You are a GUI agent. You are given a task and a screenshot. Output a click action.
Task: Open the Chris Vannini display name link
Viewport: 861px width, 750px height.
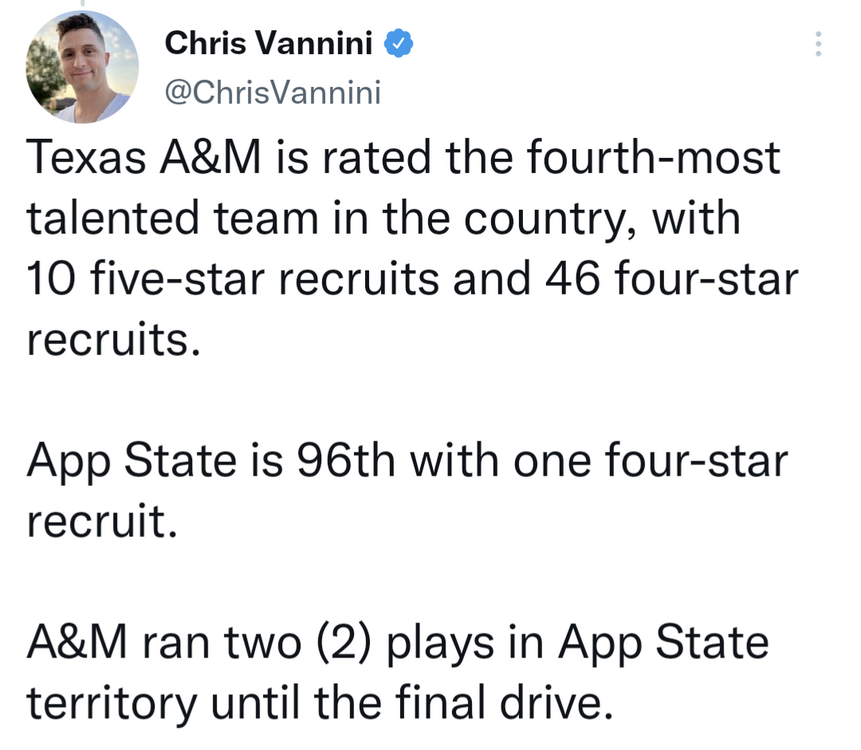[269, 43]
